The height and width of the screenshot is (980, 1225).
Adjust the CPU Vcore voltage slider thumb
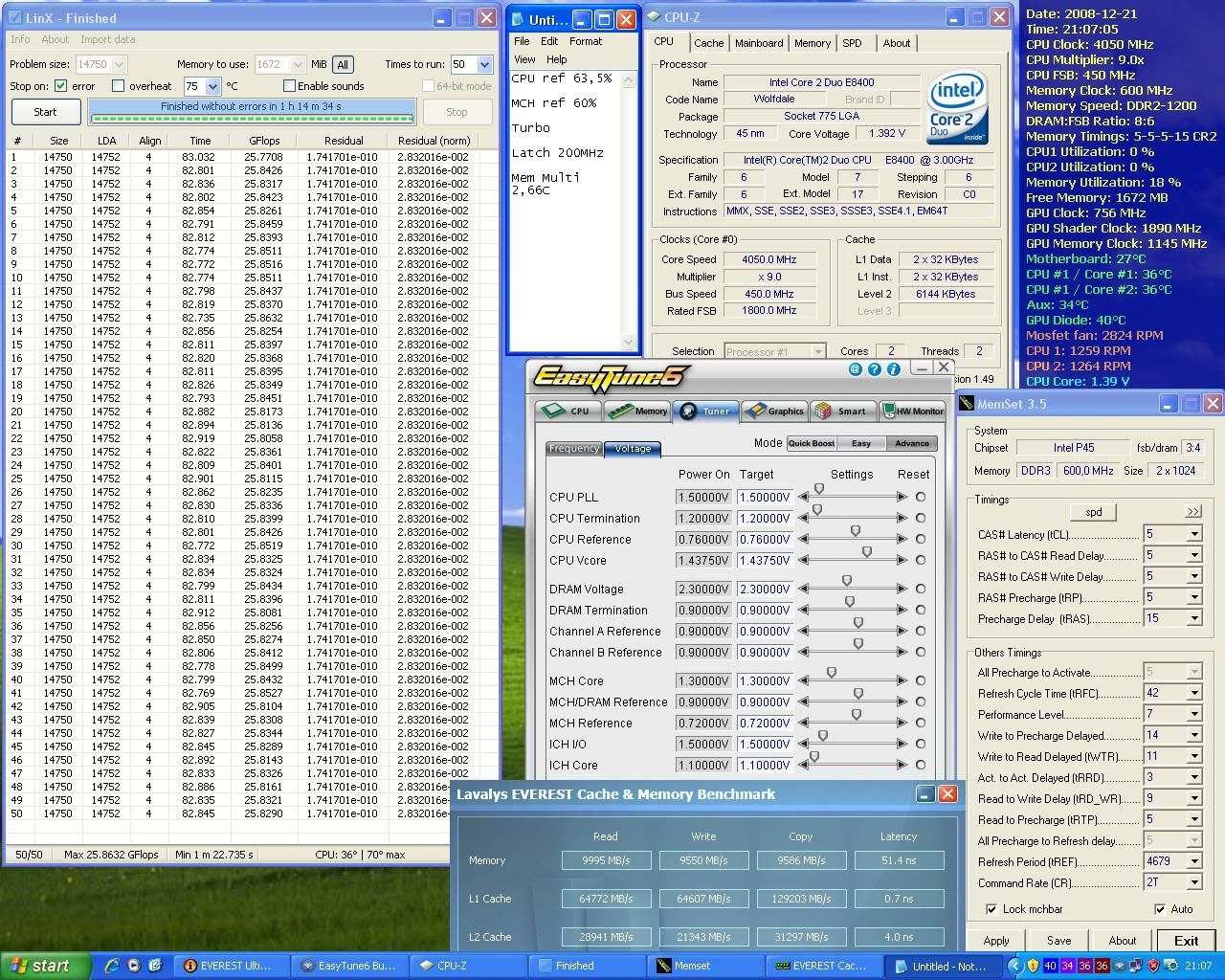[867, 552]
